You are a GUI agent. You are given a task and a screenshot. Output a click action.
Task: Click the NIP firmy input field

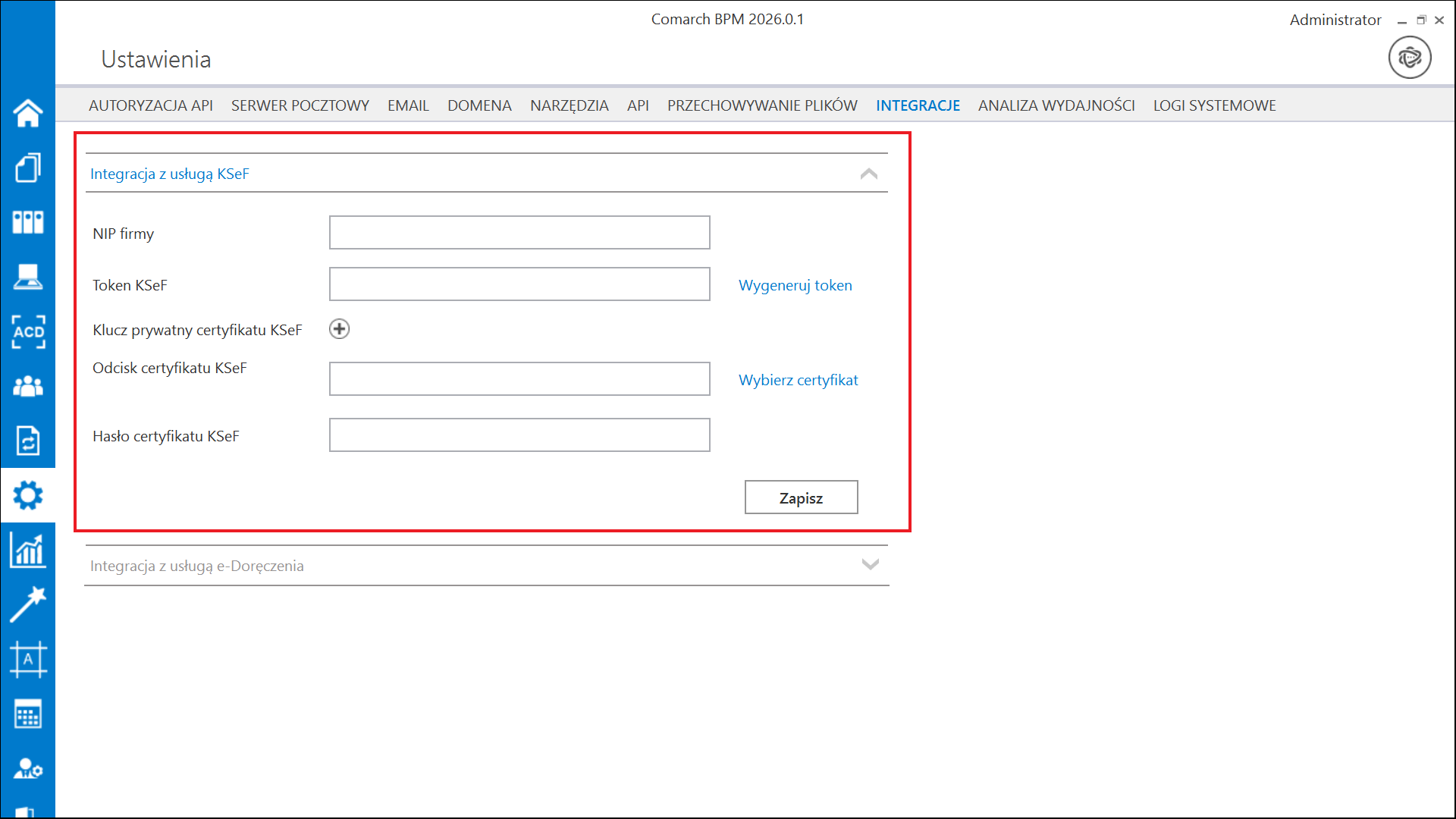point(519,233)
